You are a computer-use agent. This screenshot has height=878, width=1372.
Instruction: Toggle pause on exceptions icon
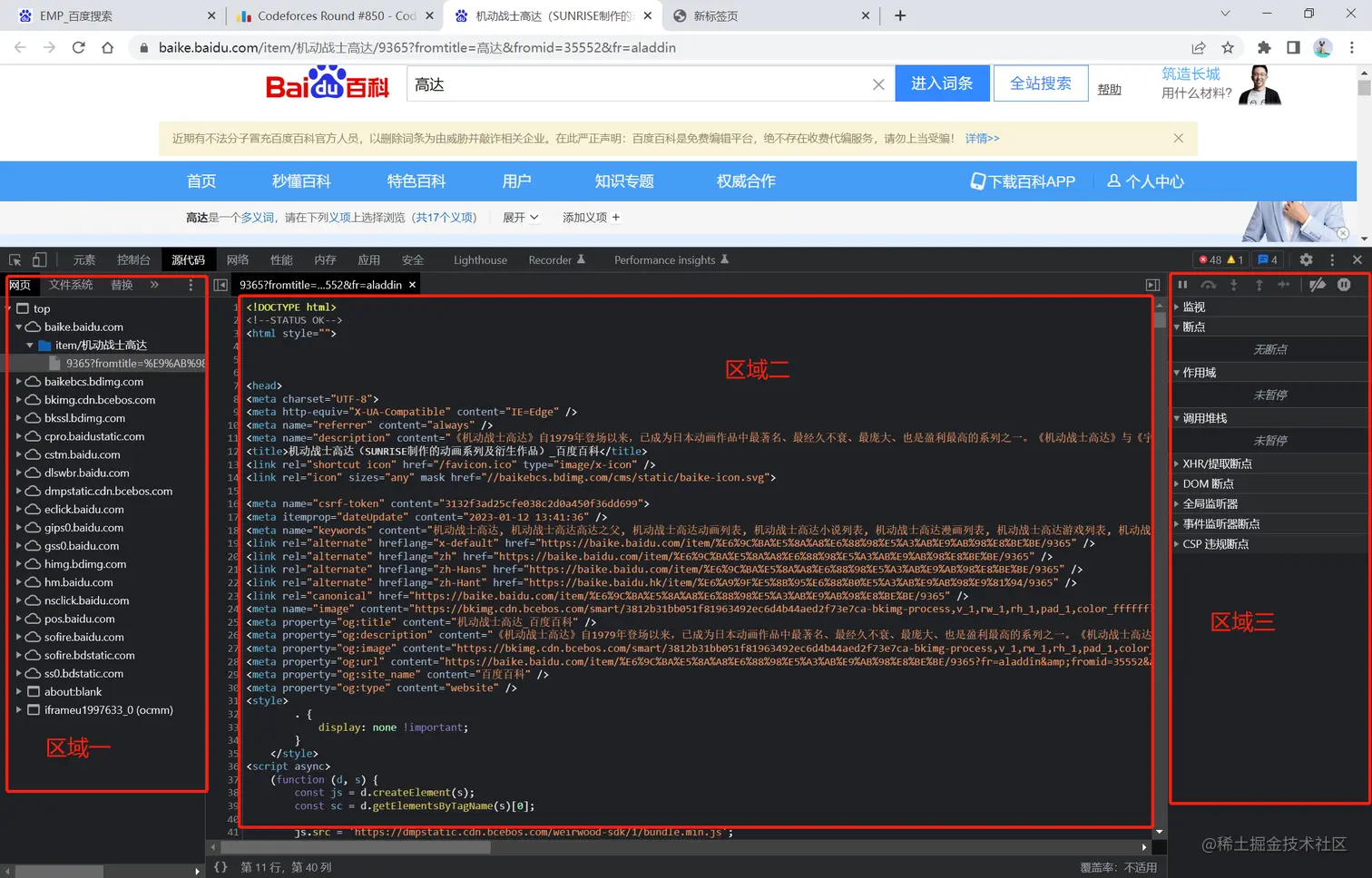(x=1344, y=285)
